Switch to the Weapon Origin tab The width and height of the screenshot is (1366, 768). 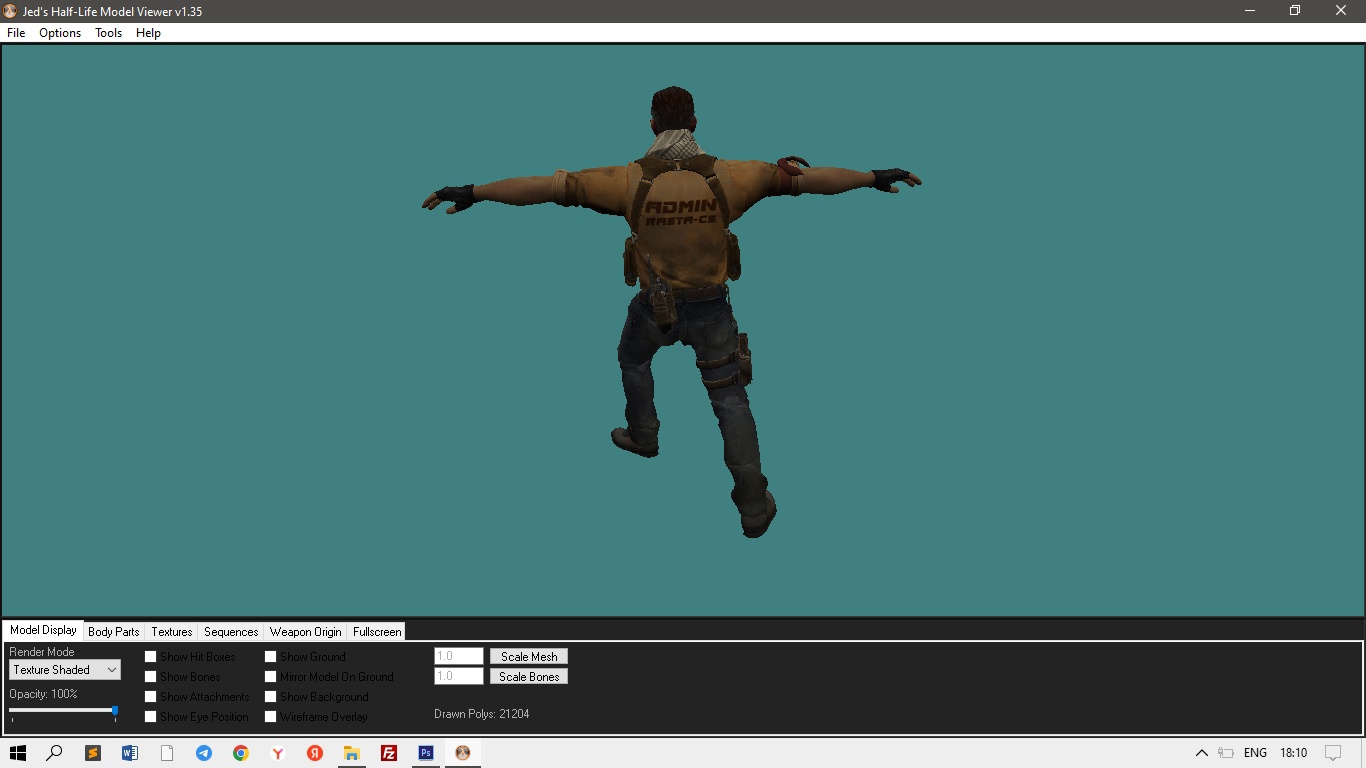(305, 632)
